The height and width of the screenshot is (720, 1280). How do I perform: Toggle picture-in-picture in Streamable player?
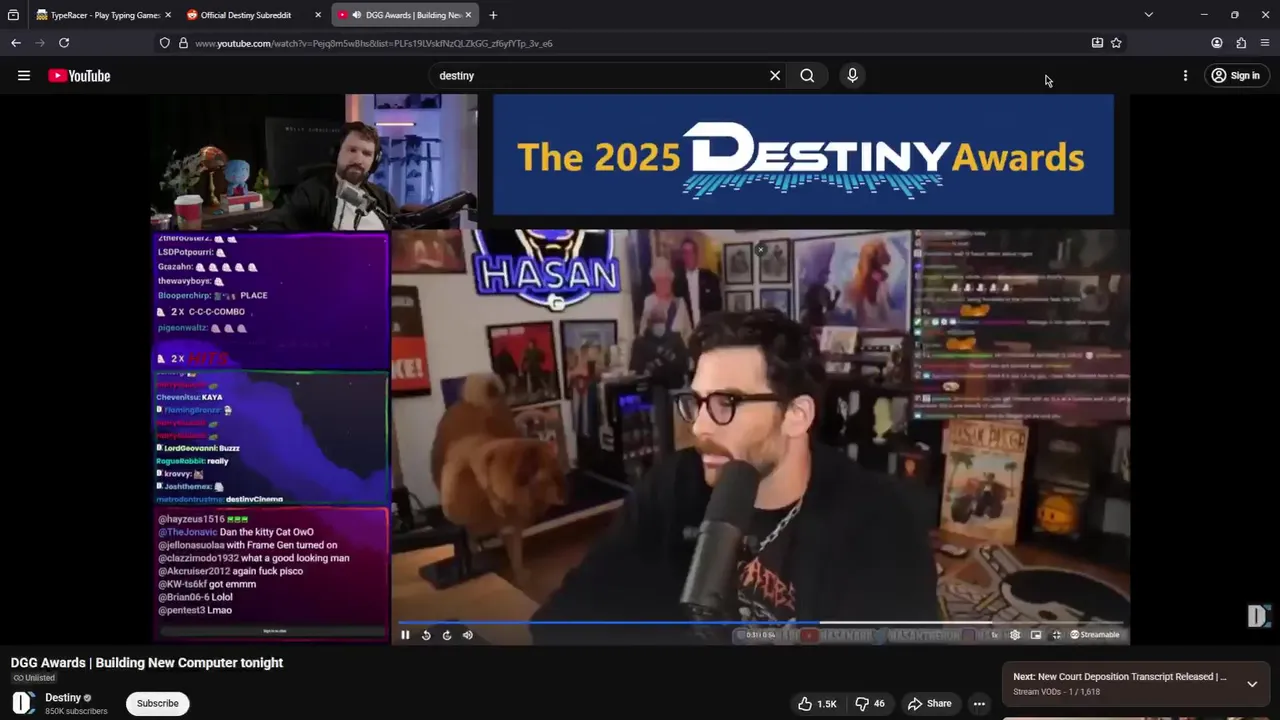click(1036, 635)
